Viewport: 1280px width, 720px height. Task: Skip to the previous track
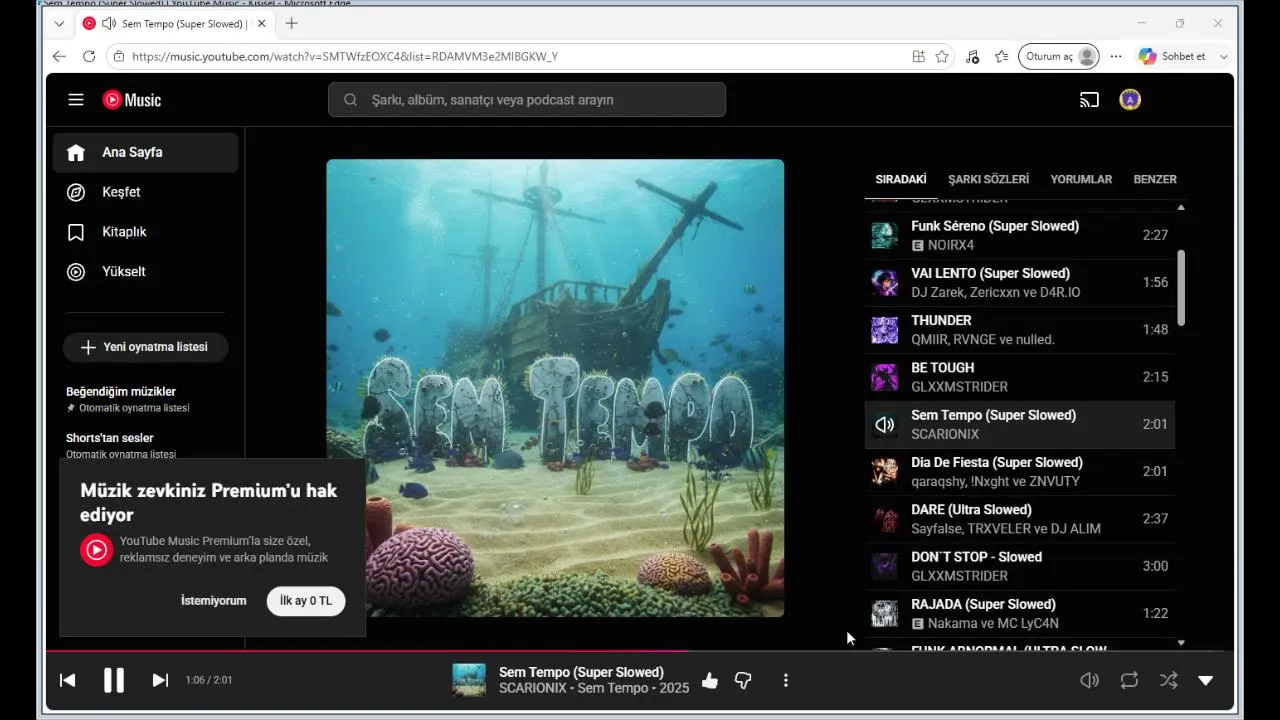[x=67, y=680]
